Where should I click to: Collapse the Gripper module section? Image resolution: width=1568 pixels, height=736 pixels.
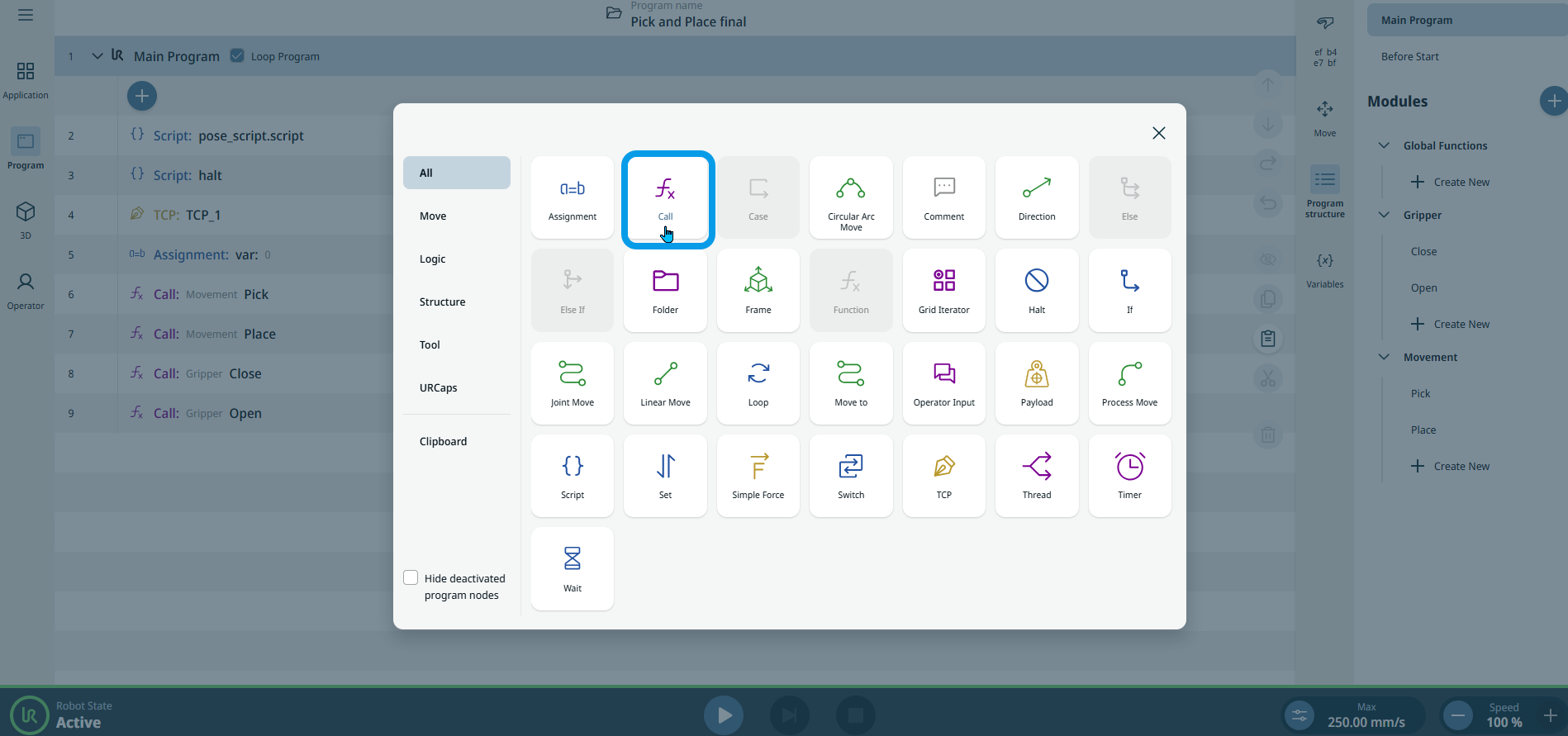point(1384,215)
